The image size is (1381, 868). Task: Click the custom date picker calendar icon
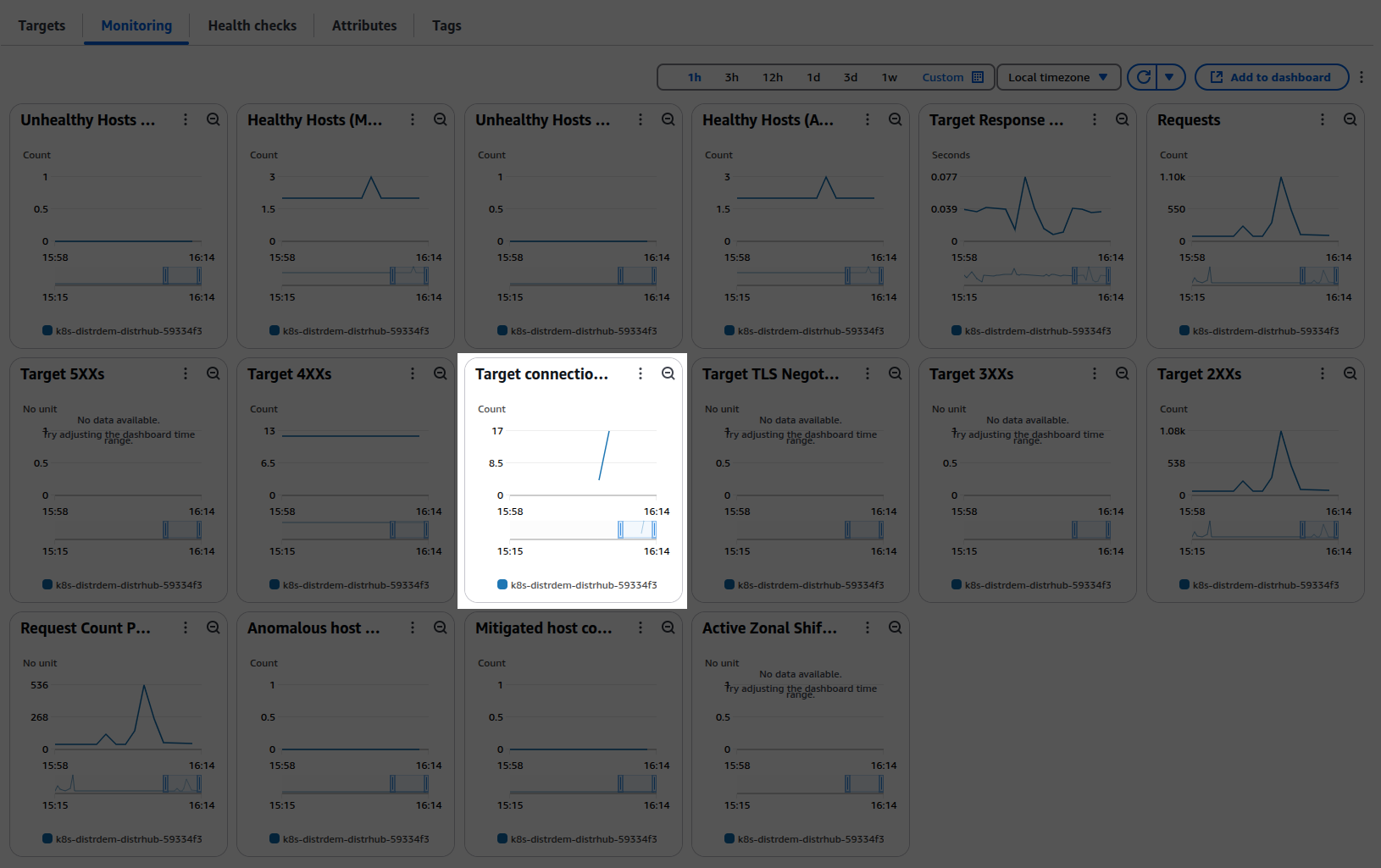[x=979, y=76]
